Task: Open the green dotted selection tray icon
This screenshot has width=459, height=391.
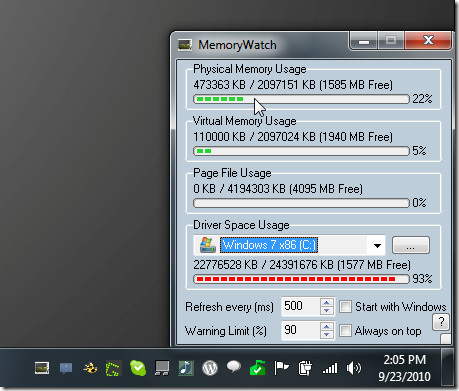Action: point(113,369)
